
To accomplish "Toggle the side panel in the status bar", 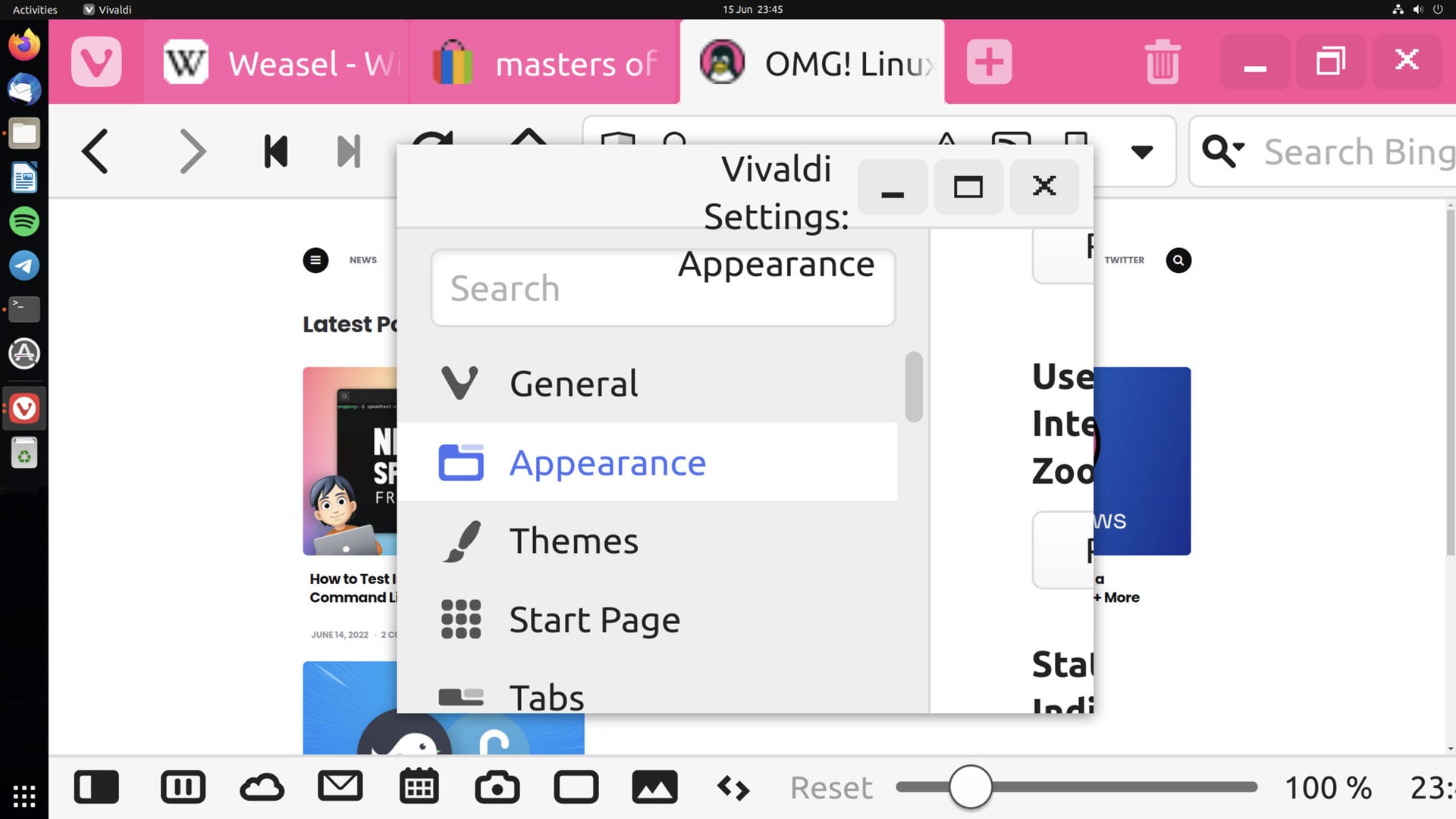I will [96, 787].
